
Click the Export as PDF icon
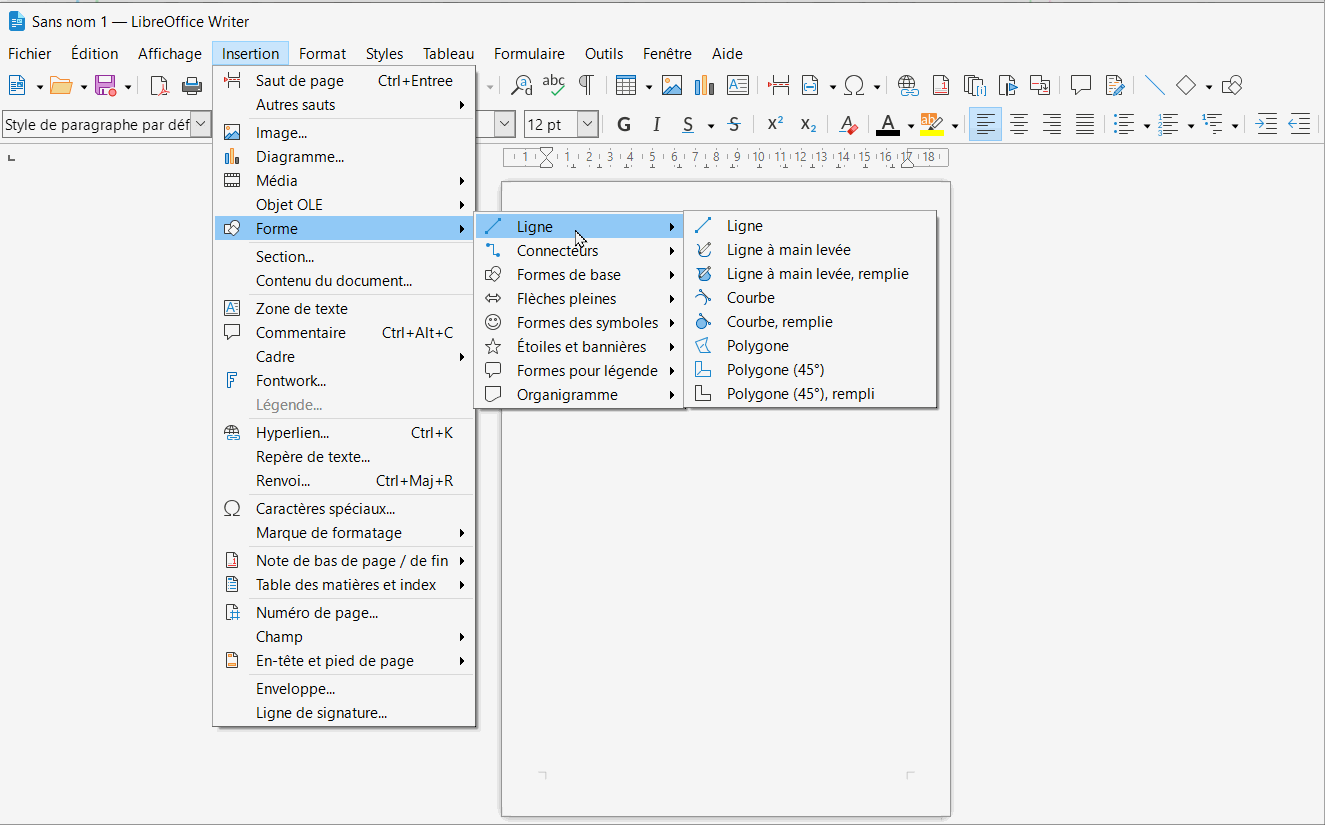click(x=159, y=86)
